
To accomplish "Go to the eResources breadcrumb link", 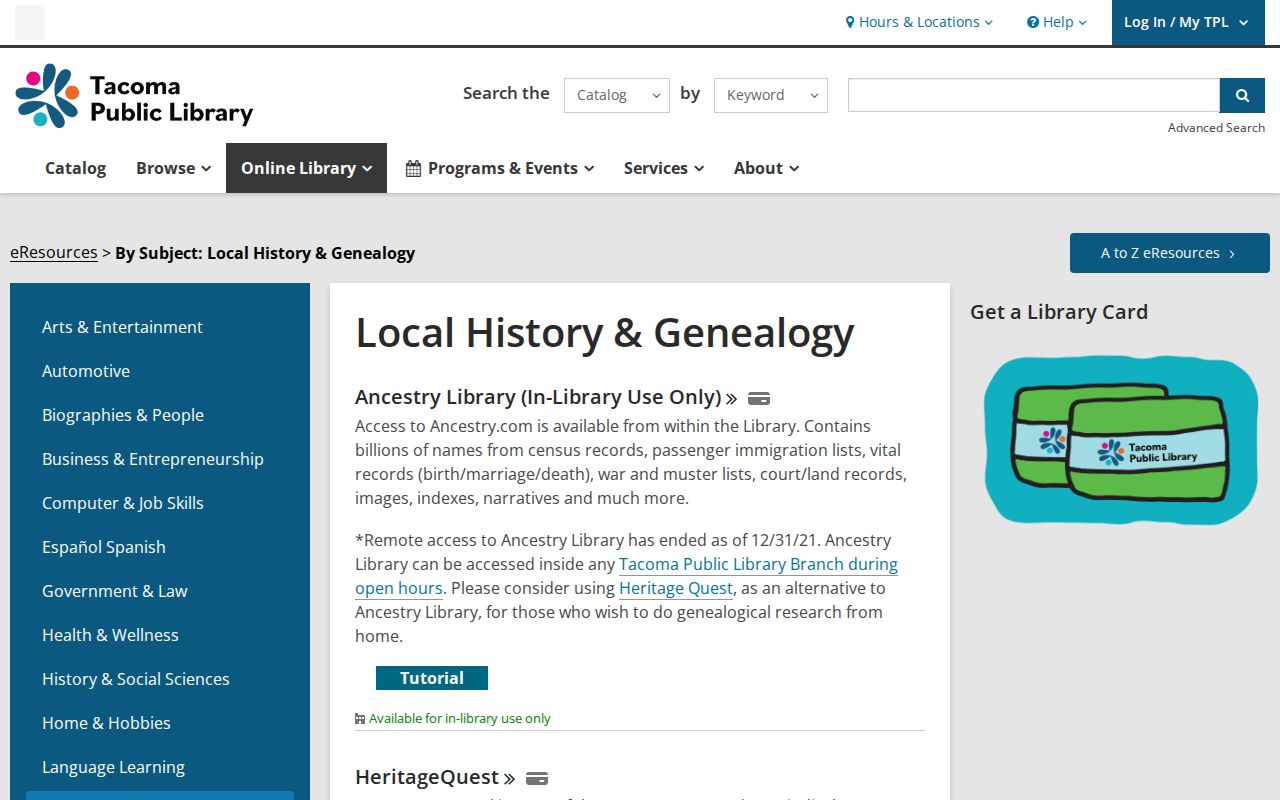I will click(54, 252).
